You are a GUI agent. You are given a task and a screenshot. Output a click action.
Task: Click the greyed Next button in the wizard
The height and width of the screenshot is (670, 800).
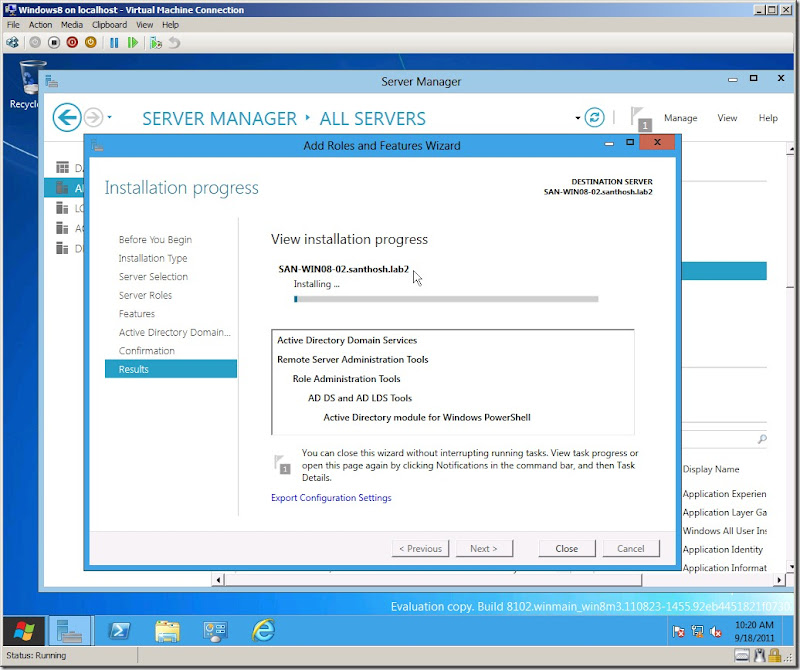[x=484, y=549]
